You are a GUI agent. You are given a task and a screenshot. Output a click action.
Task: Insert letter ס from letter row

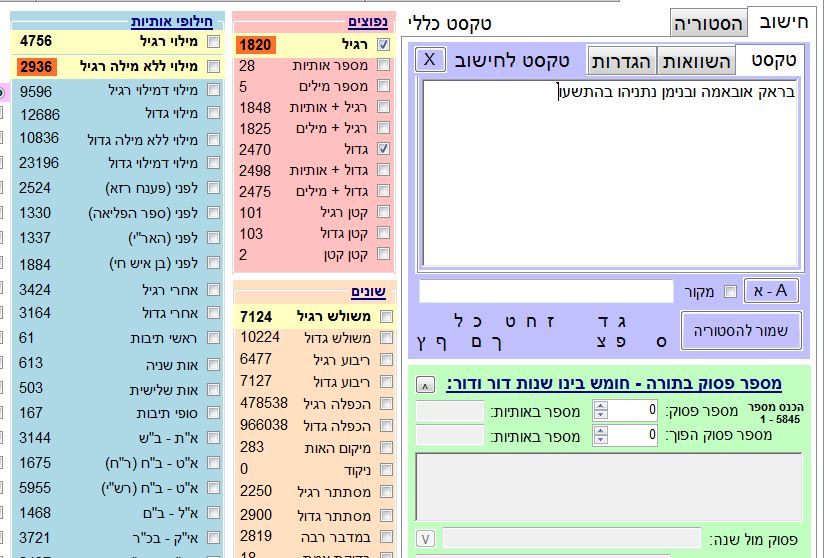(660, 342)
